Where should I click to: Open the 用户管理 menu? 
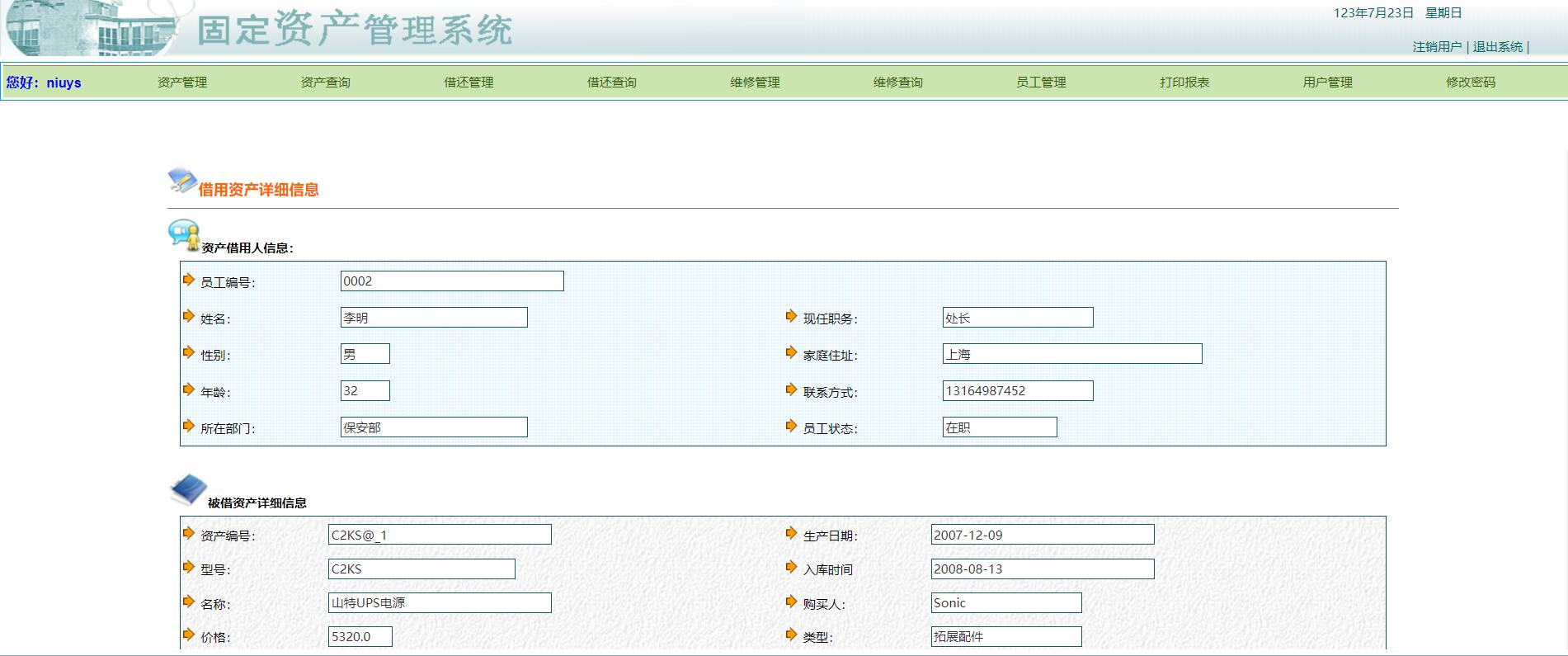[x=1327, y=83]
